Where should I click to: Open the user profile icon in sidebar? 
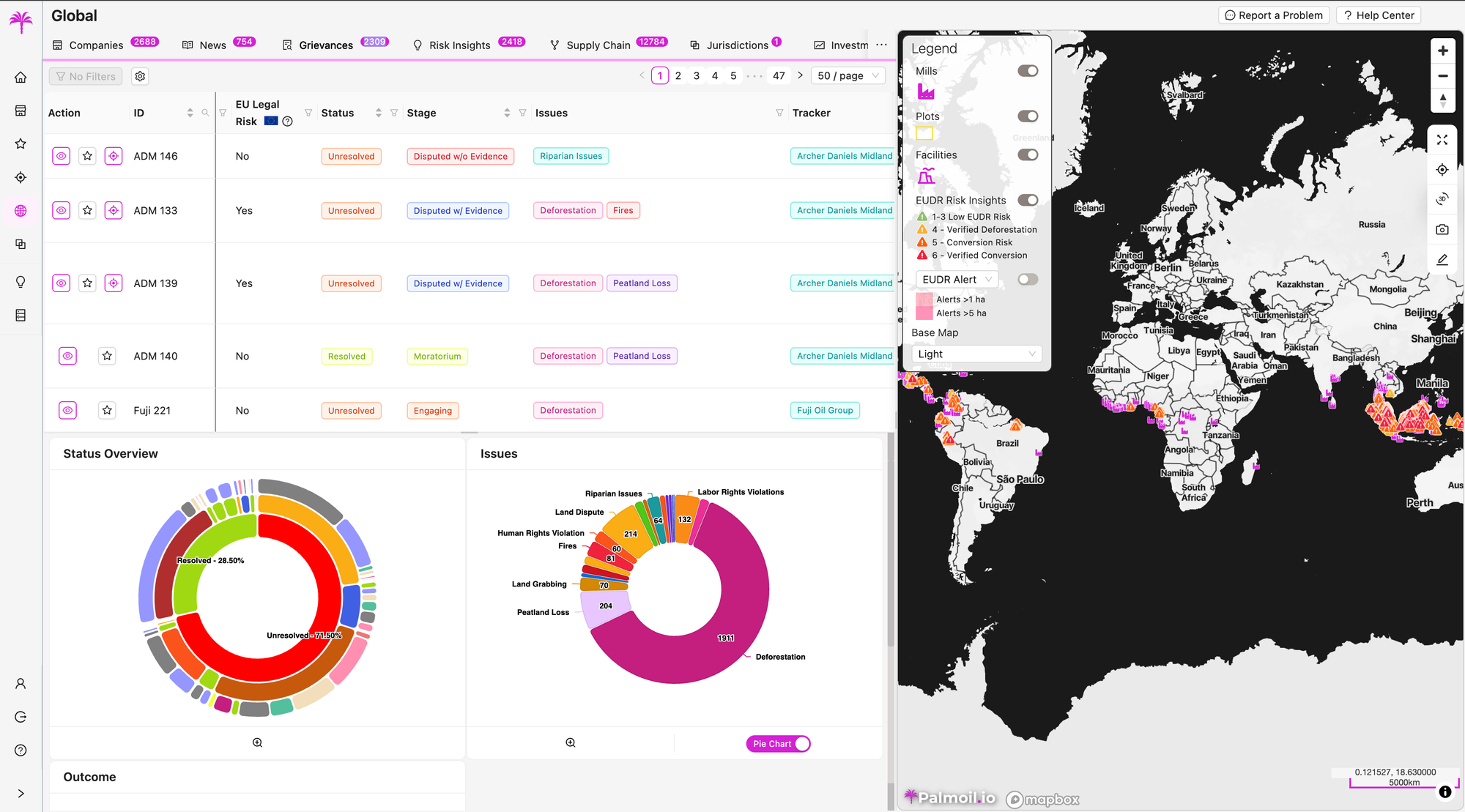pyautogui.click(x=21, y=684)
